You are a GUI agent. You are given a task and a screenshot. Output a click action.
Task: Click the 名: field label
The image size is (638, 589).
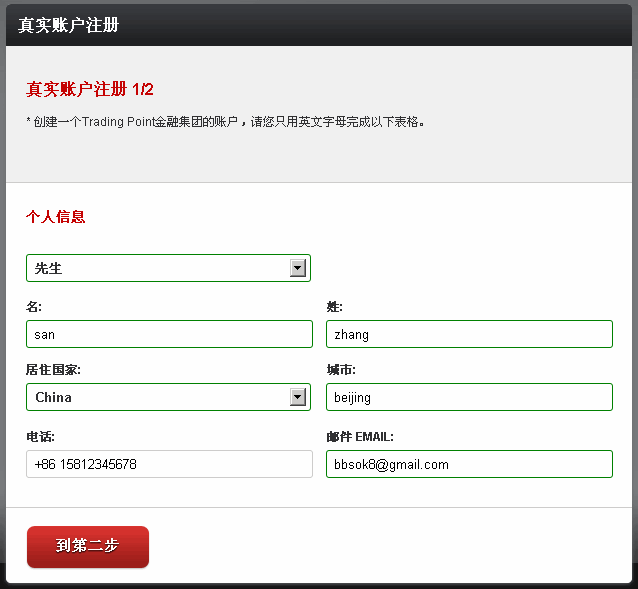coord(34,306)
